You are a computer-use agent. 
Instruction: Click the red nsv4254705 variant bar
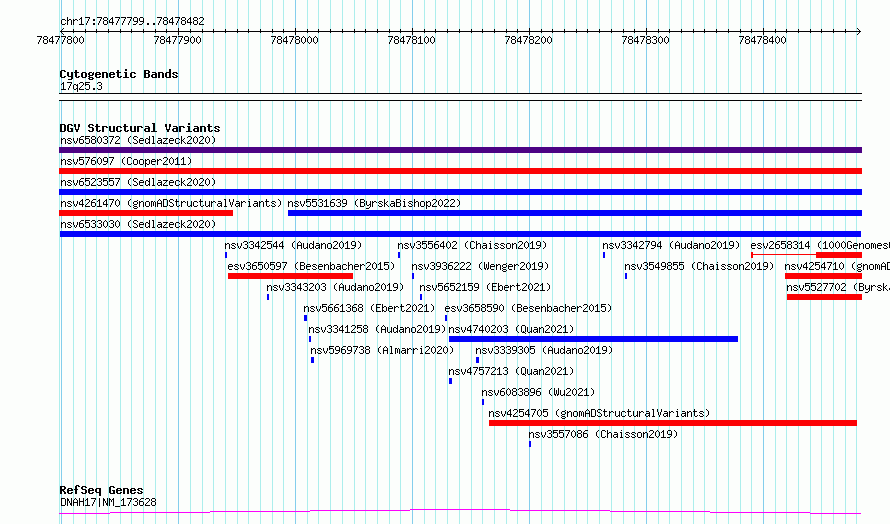click(673, 423)
